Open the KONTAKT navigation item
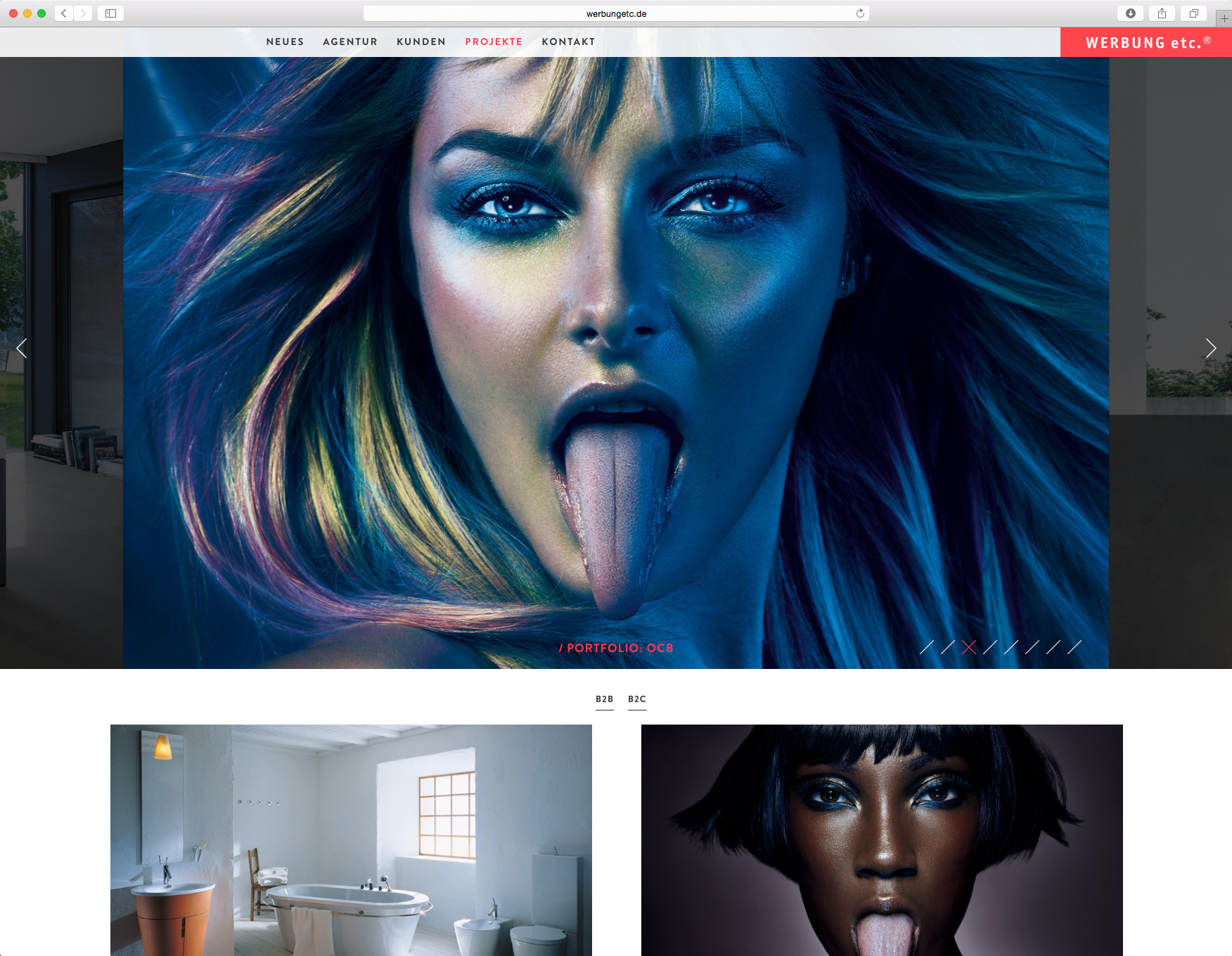The image size is (1232, 956). [568, 42]
